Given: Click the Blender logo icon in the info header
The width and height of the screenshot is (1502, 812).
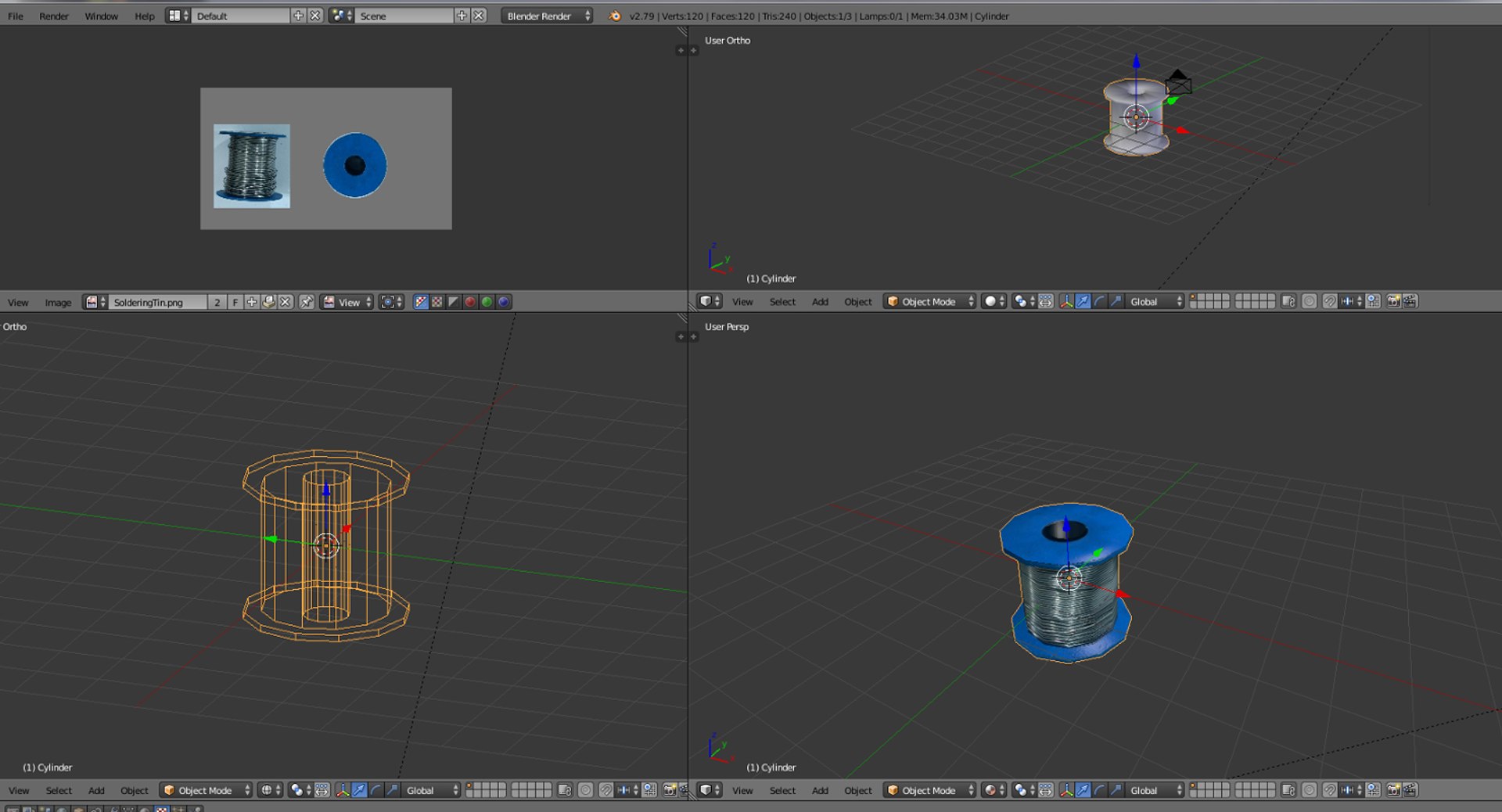Looking at the screenshot, I should pos(615,16).
